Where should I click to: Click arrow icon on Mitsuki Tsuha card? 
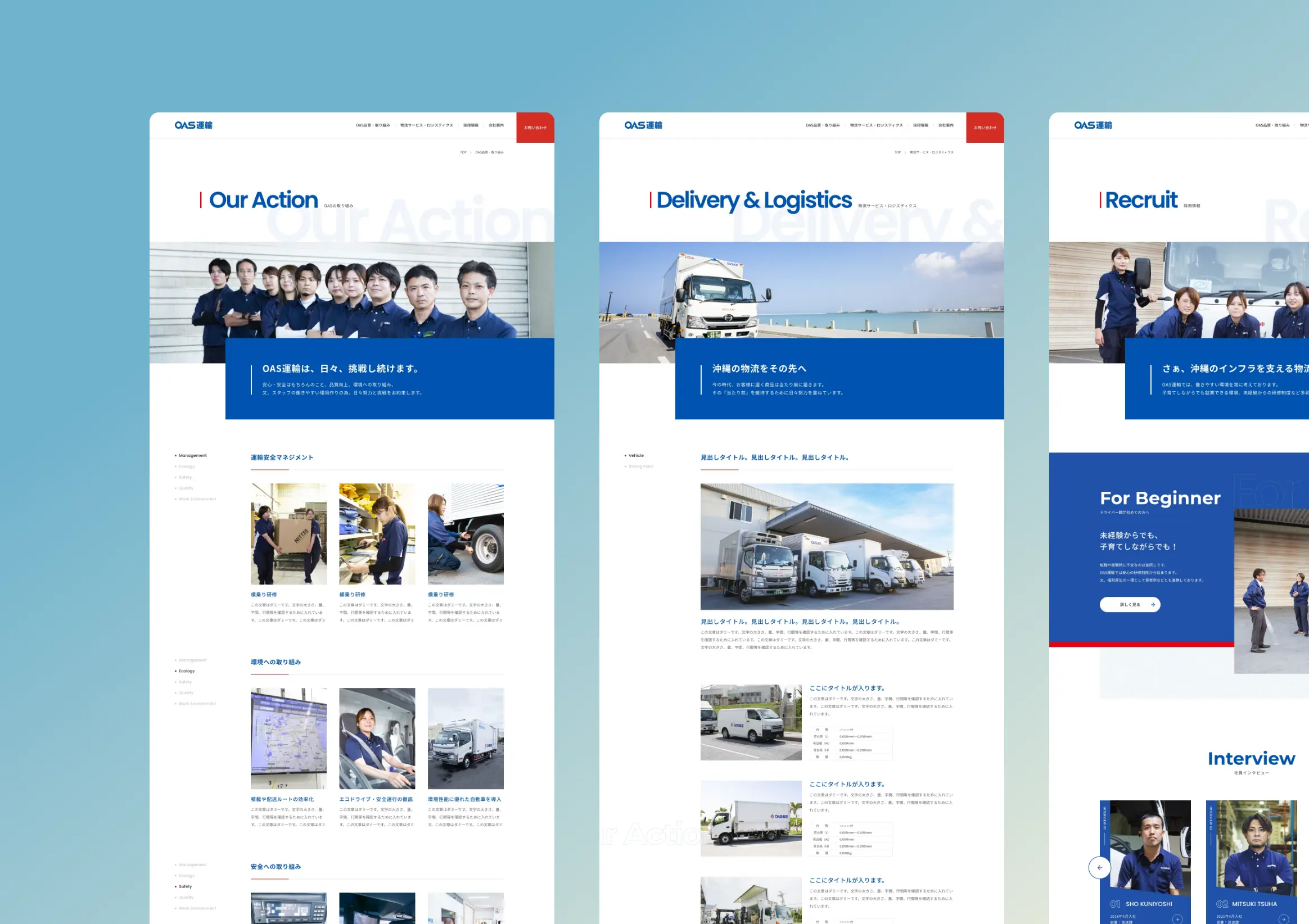pyautogui.click(x=1283, y=919)
